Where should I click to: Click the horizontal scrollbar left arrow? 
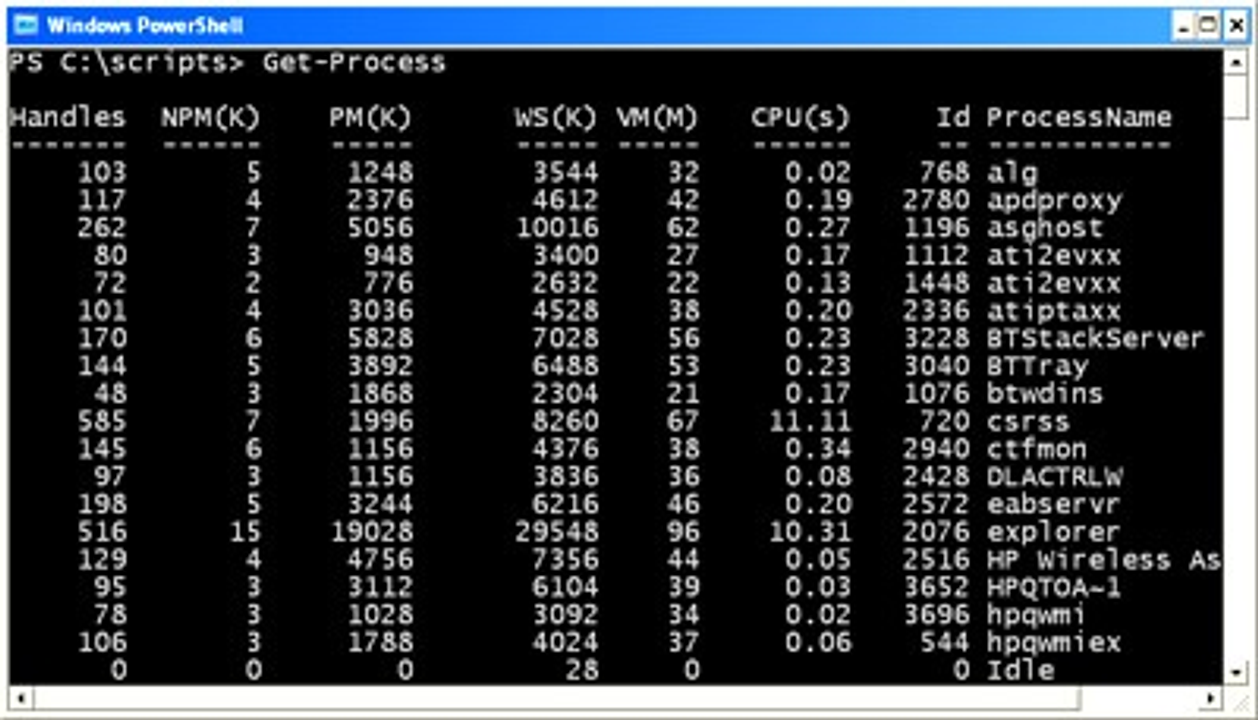click(x=20, y=696)
